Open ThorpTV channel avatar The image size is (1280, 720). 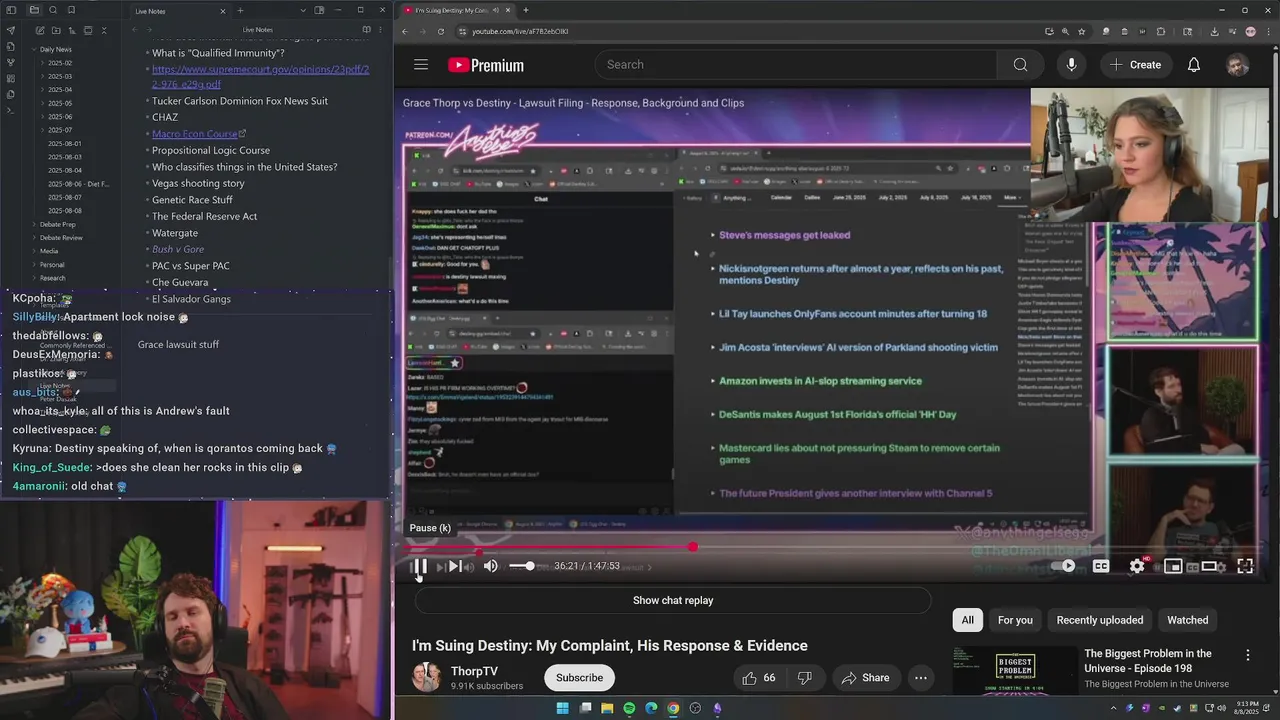point(427,677)
